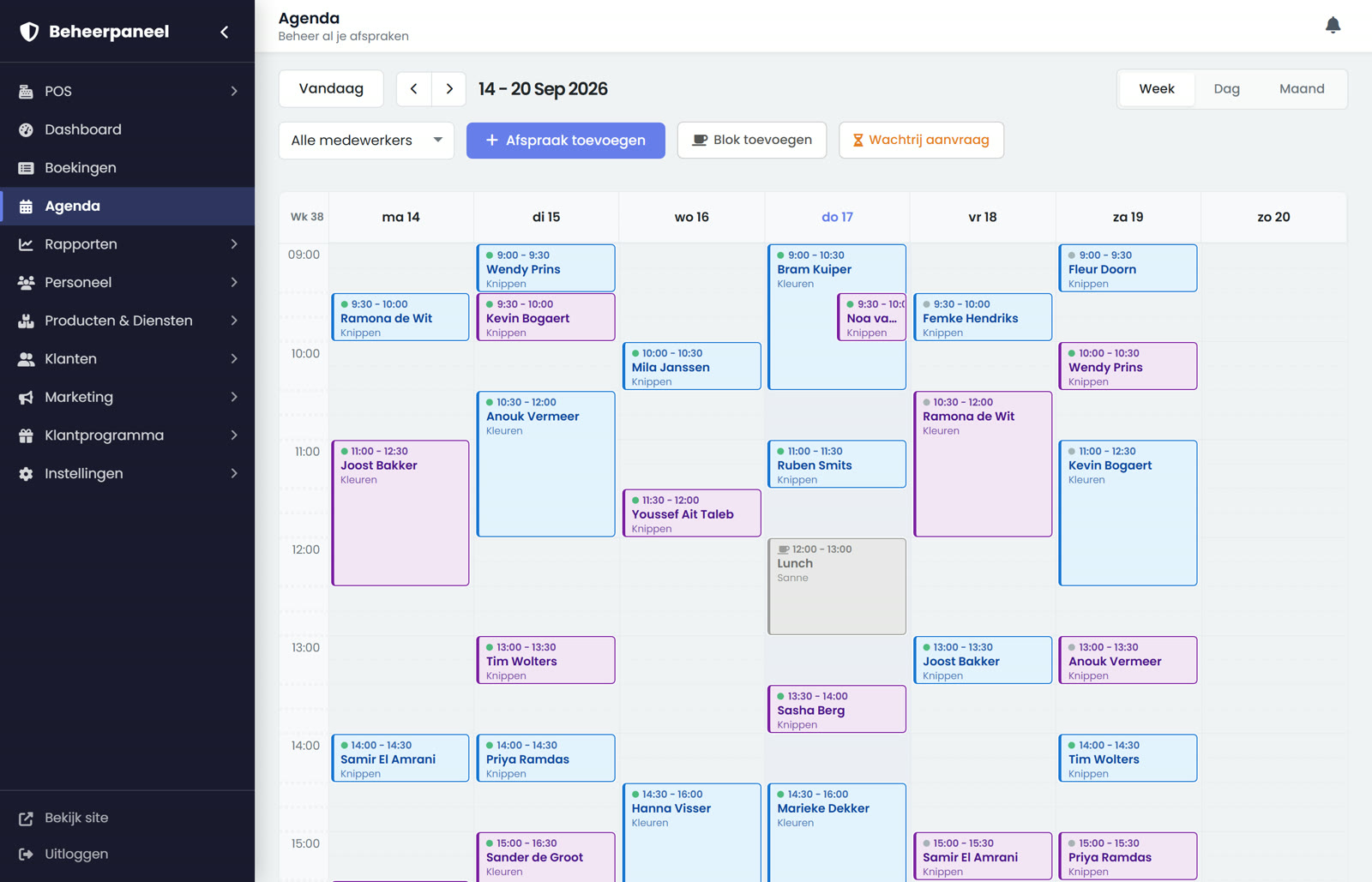Expand the POS submenu chevron

point(234,92)
